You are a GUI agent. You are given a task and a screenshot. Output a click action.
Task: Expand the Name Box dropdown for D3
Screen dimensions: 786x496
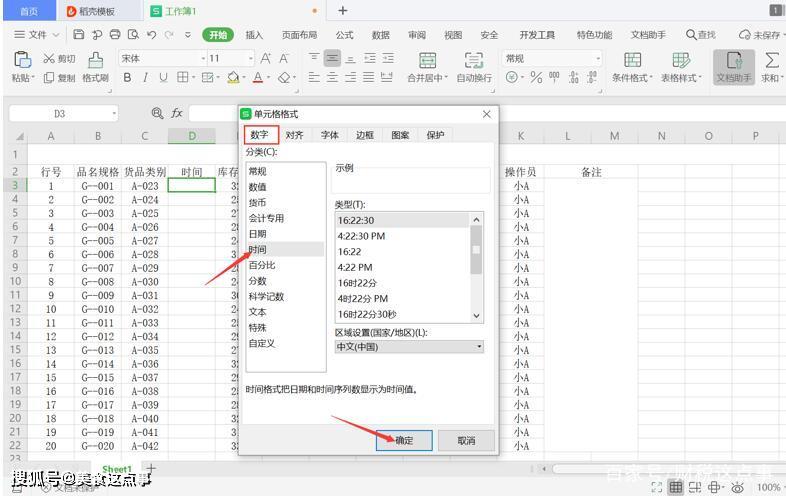pyautogui.click(x=114, y=114)
